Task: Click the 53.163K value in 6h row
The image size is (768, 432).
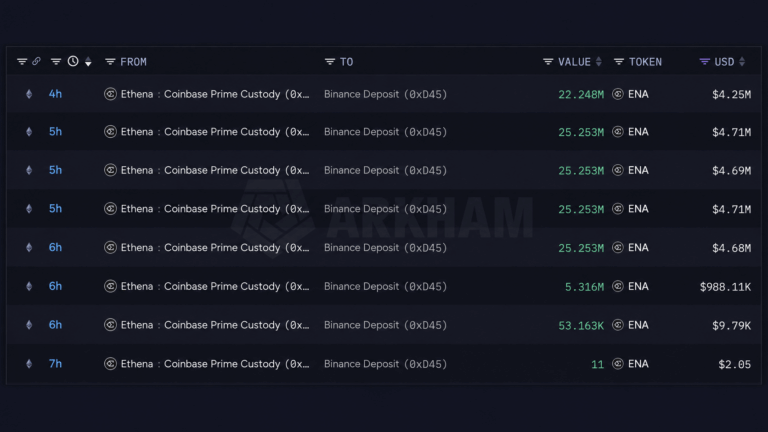Action: coord(581,325)
